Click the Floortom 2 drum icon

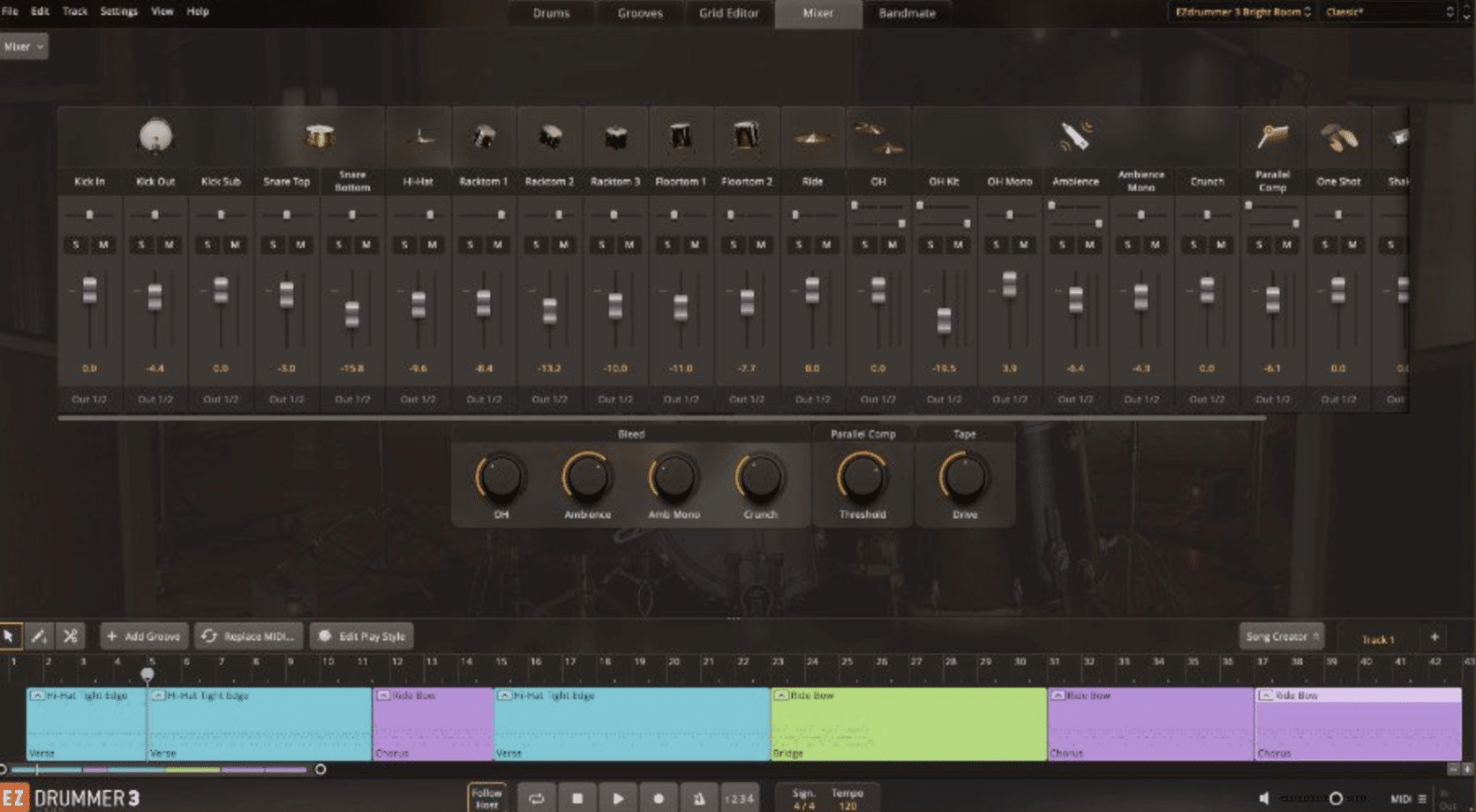(x=747, y=137)
